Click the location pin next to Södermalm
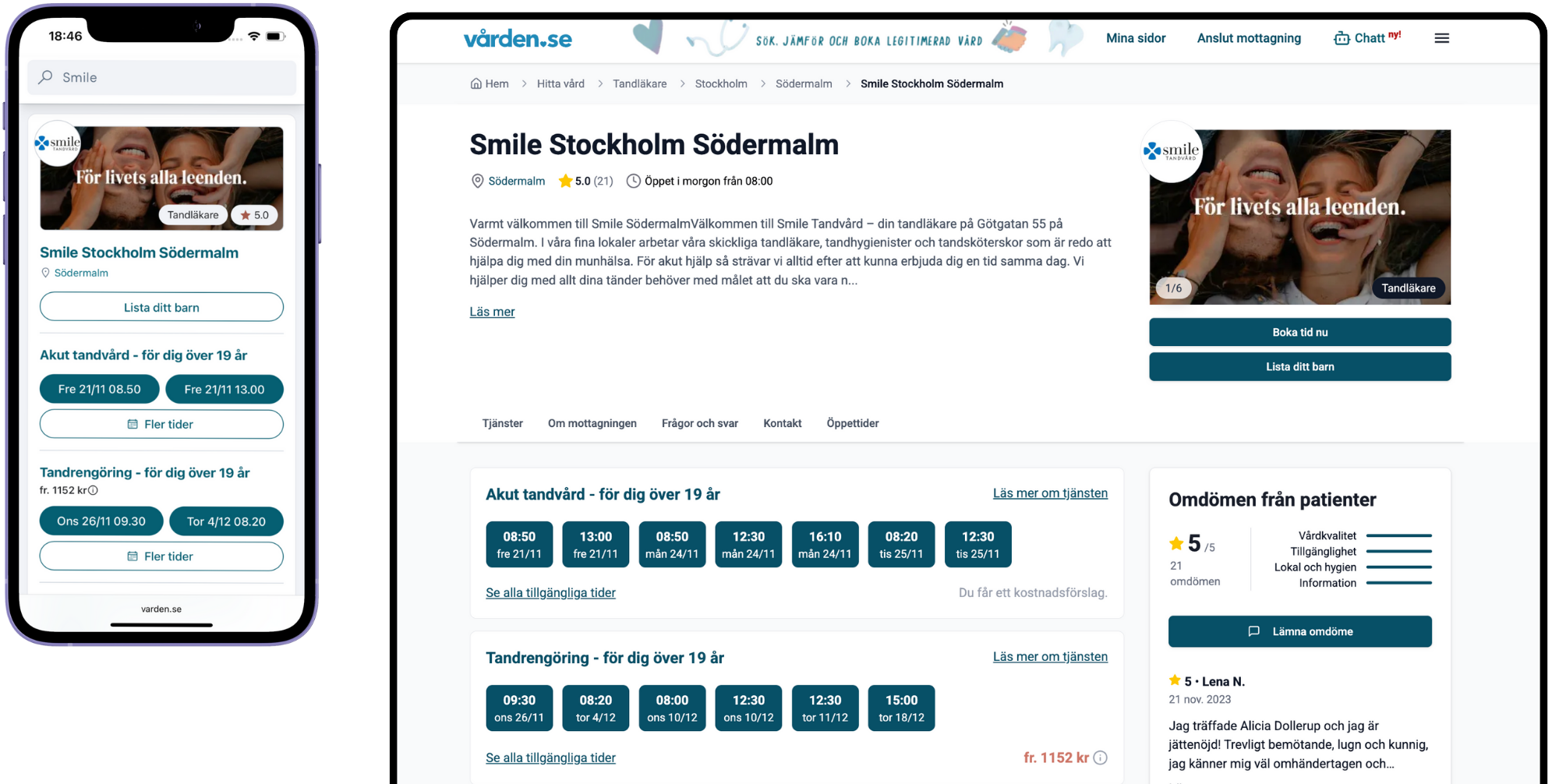The width and height of the screenshot is (1559, 784). 476,181
